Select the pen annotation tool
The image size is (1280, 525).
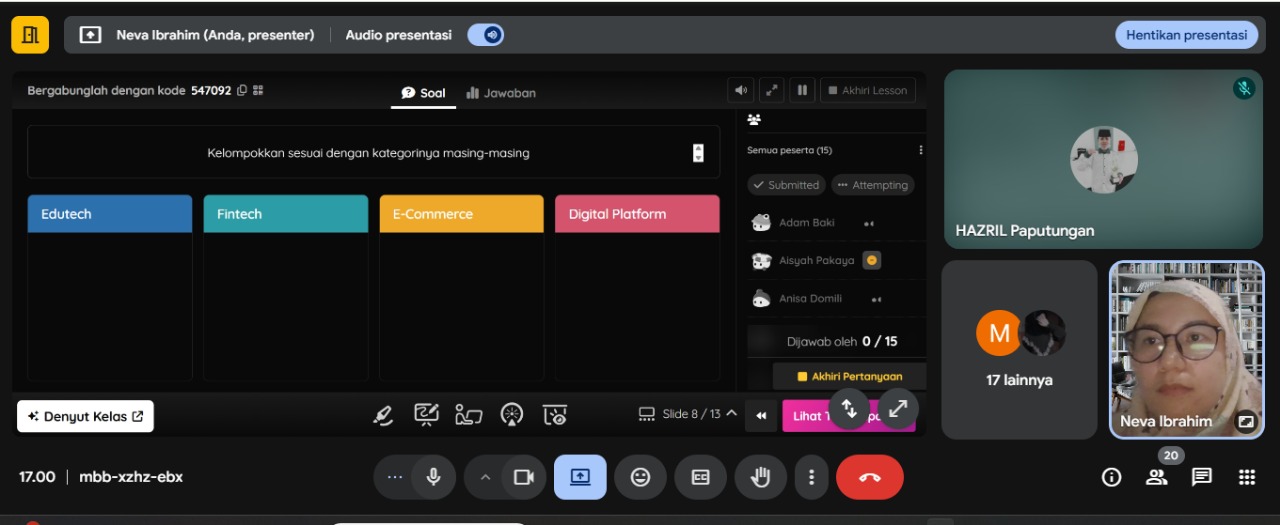pyautogui.click(x=383, y=415)
